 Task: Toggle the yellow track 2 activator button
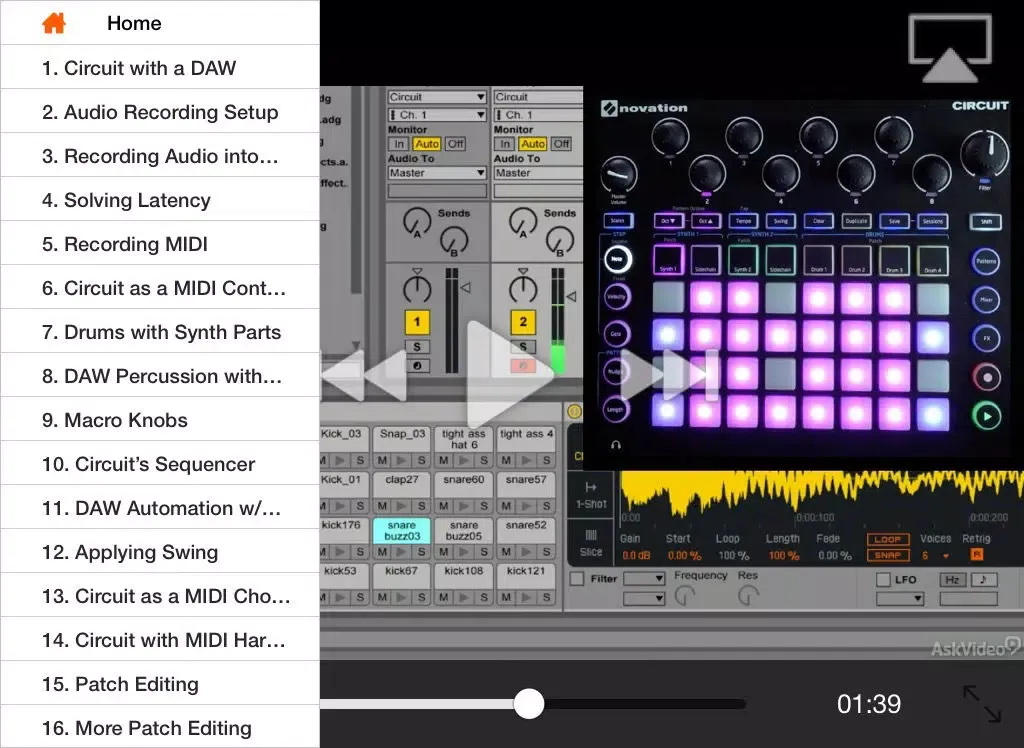tap(522, 321)
